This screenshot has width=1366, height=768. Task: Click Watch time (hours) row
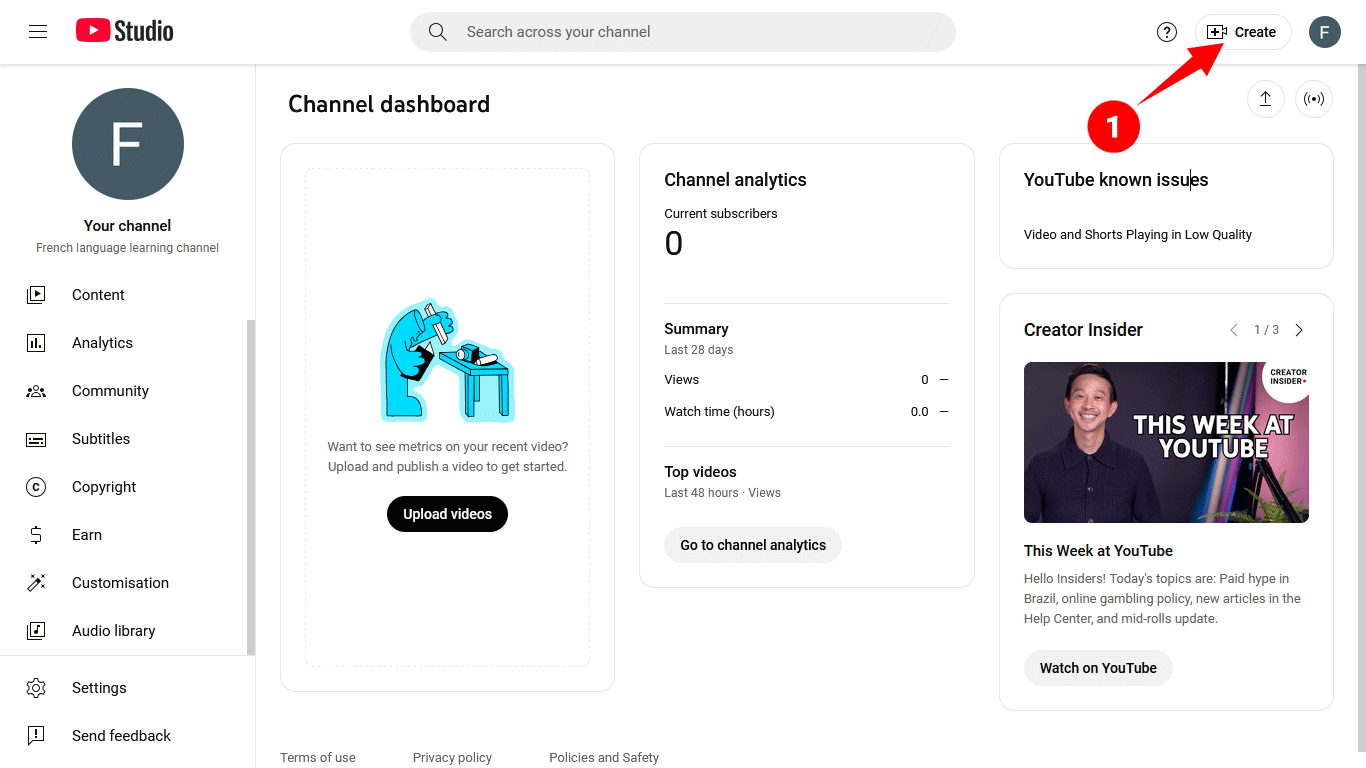tap(807, 412)
